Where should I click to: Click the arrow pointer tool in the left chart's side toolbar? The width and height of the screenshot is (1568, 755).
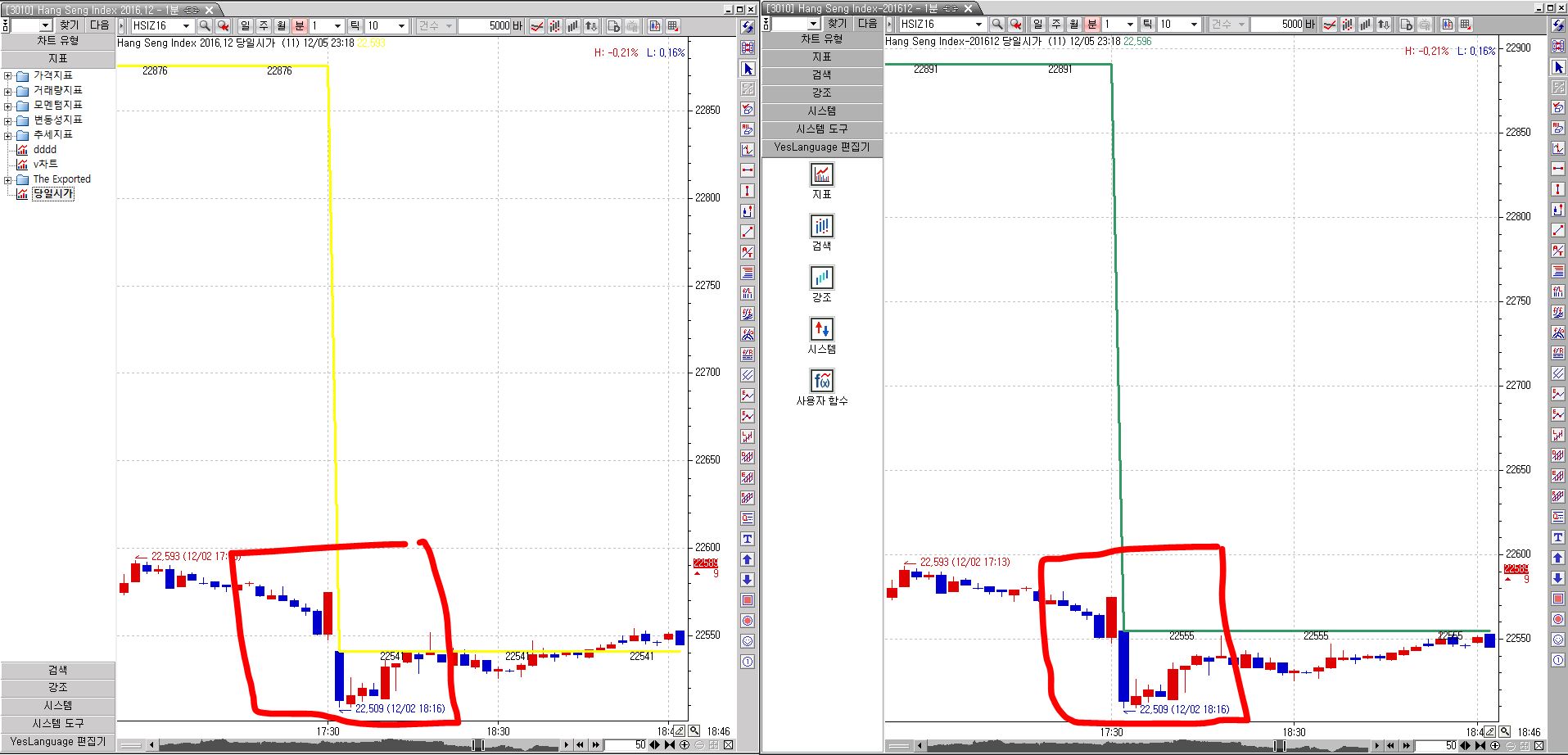[748, 69]
